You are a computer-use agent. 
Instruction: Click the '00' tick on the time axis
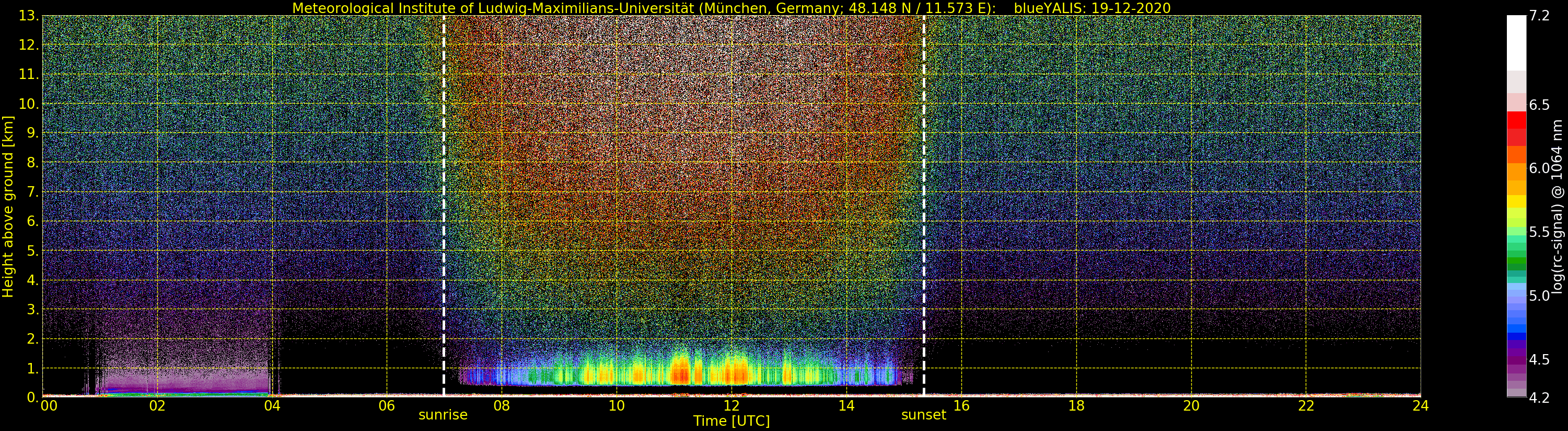(x=49, y=406)
